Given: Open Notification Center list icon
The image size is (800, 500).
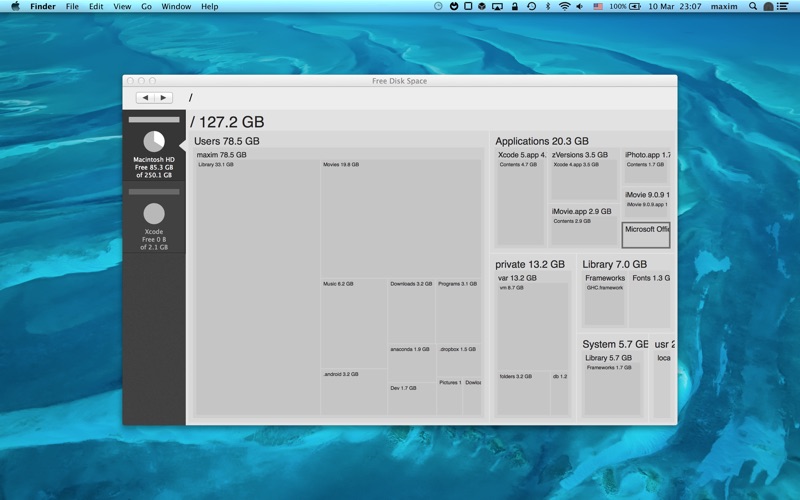Looking at the screenshot, I should click(x=782, y=6).
